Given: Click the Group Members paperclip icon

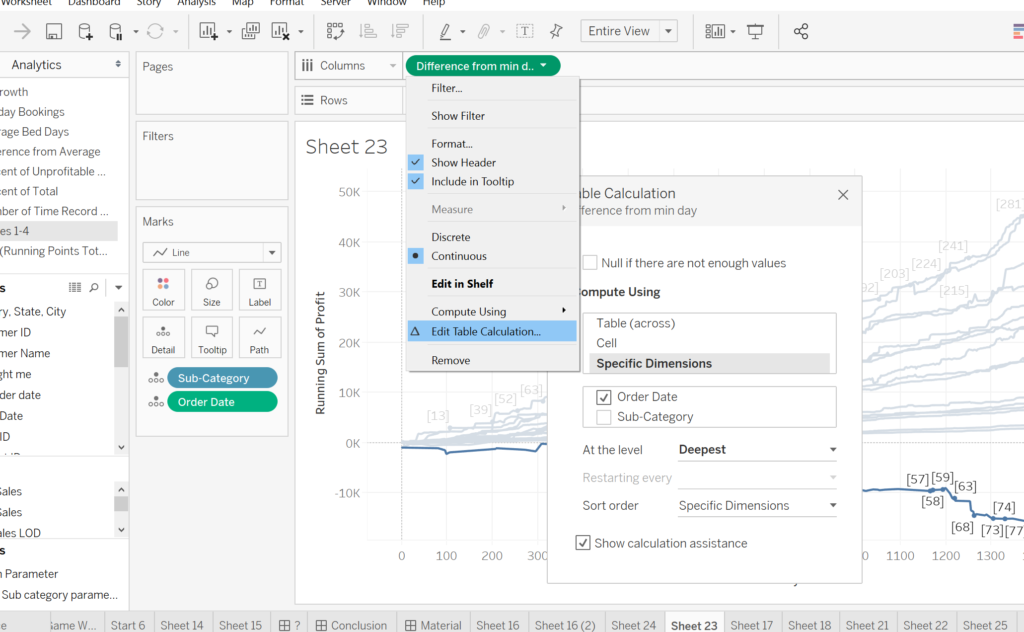Looking at the screenshot, I should [x=484, y=31].
